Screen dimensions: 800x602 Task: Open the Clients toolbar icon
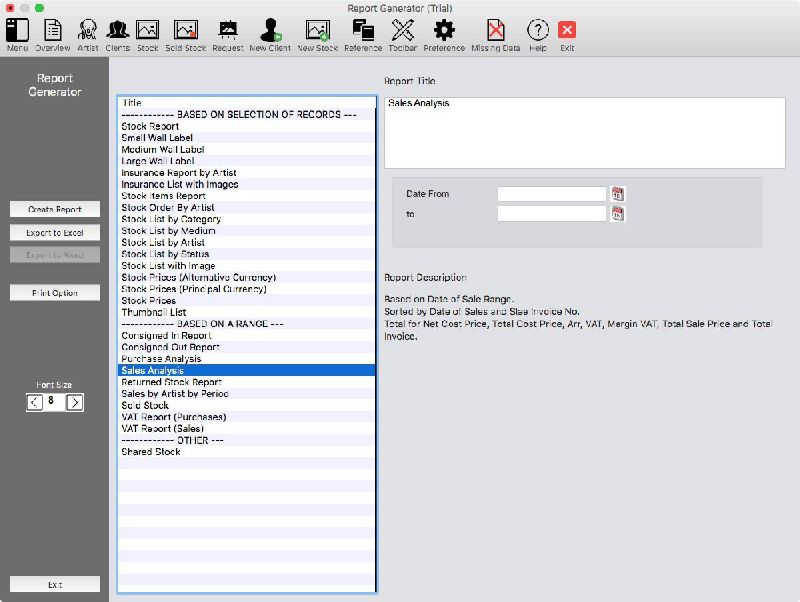117,35
